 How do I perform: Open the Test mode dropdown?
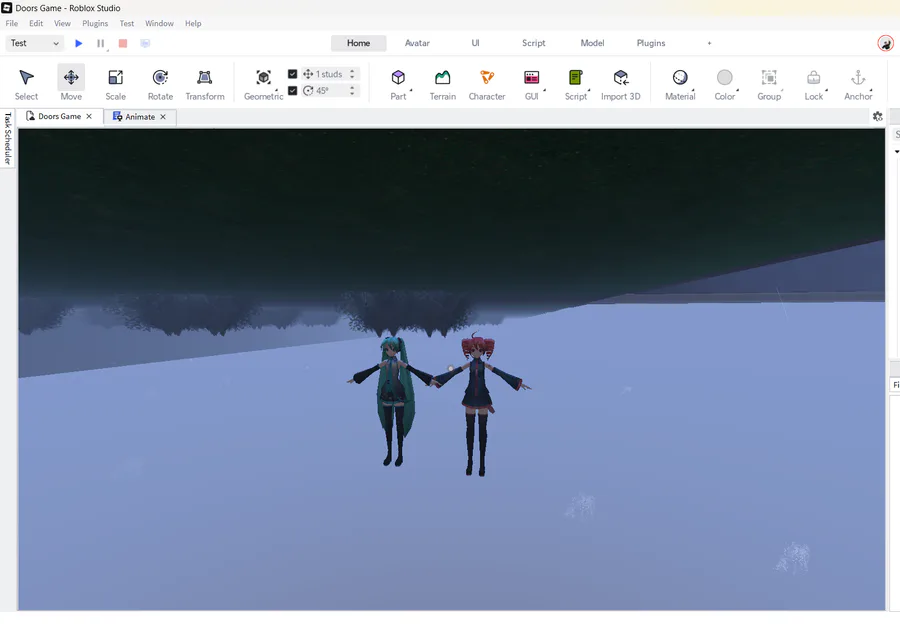point(34,43)
